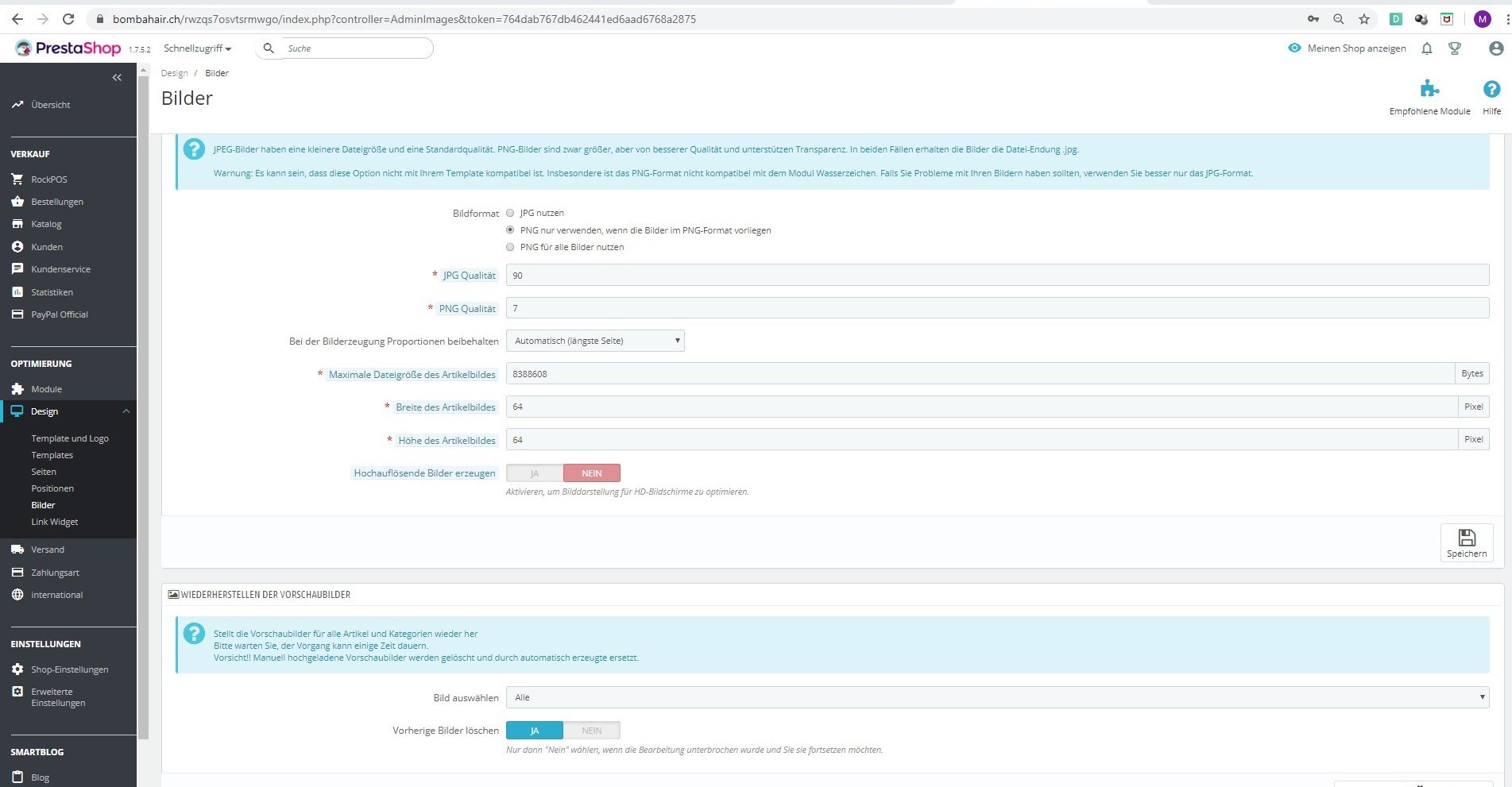Click the browser zoom magnifier icon
This screenshot has width=1512, height=787.
pyautogui.click(x=1339, y=19)
